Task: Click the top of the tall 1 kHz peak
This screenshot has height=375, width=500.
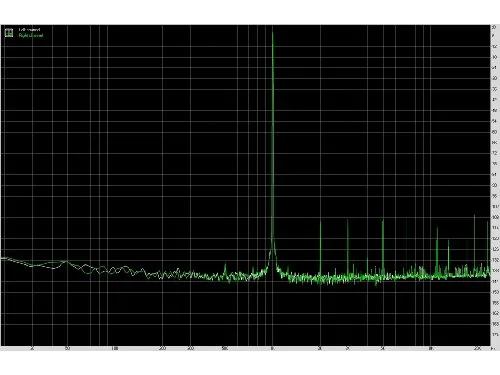Action: [x=273, y=33]
